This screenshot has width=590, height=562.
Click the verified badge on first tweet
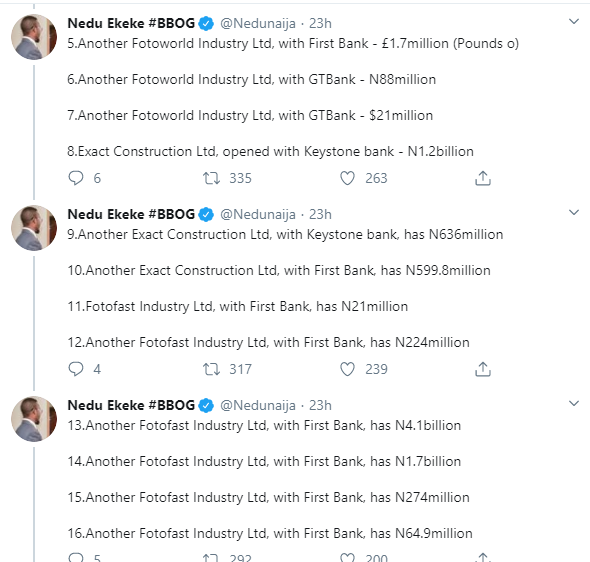(206, 24)
